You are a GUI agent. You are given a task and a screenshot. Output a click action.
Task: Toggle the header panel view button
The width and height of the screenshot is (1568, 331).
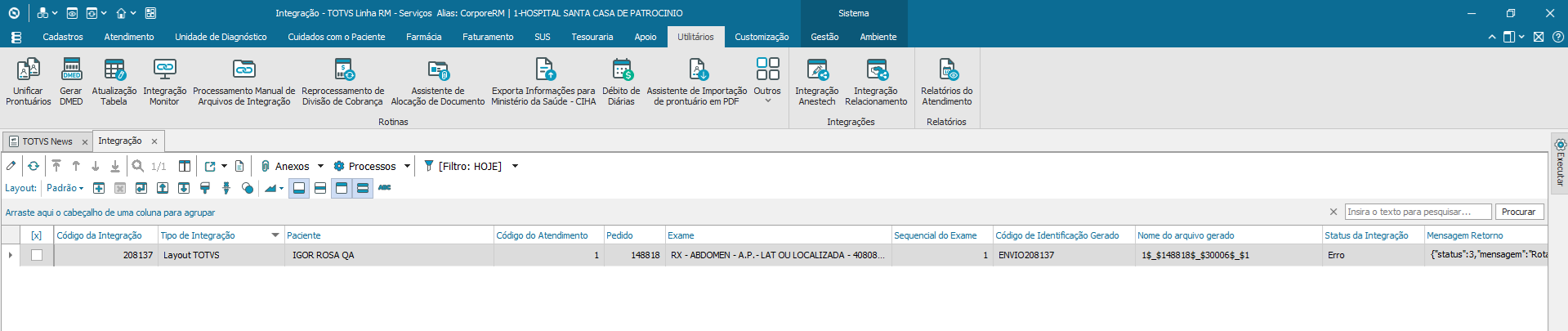(342, 188)
